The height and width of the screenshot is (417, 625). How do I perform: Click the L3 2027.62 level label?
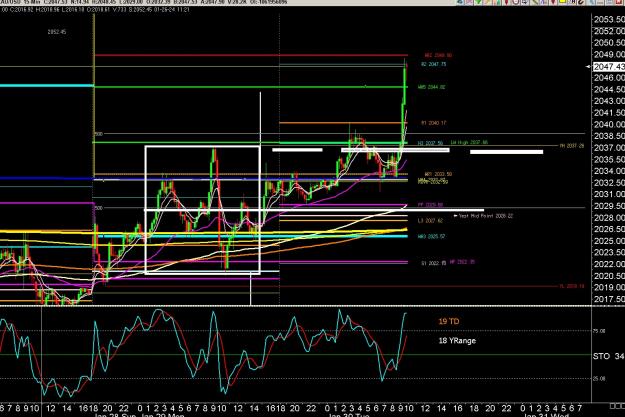(x=430, y=220)
